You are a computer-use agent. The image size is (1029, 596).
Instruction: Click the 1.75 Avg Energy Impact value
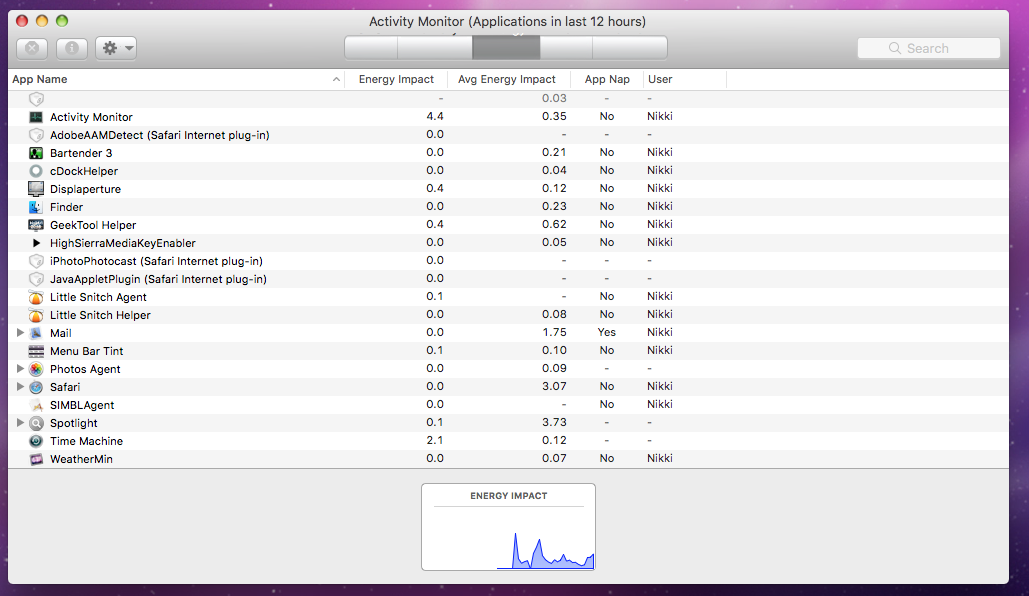(555, 332)
